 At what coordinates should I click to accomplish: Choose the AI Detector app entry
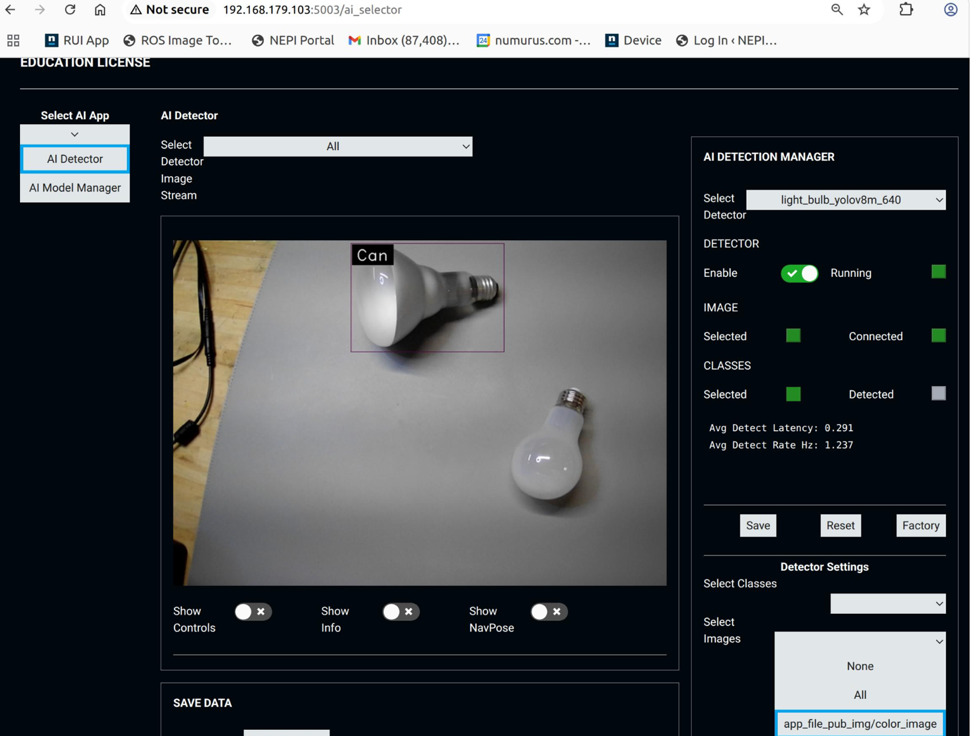tap(75, 159)
